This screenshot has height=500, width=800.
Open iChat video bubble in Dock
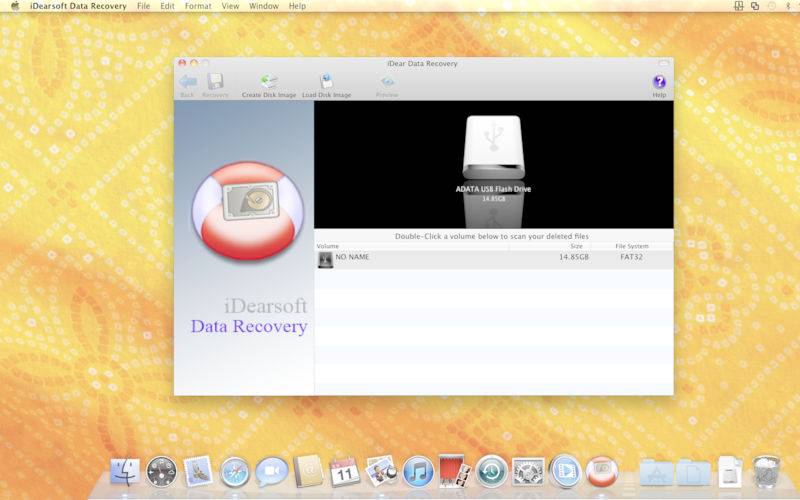pyautogui.click(x=271, y=471)
